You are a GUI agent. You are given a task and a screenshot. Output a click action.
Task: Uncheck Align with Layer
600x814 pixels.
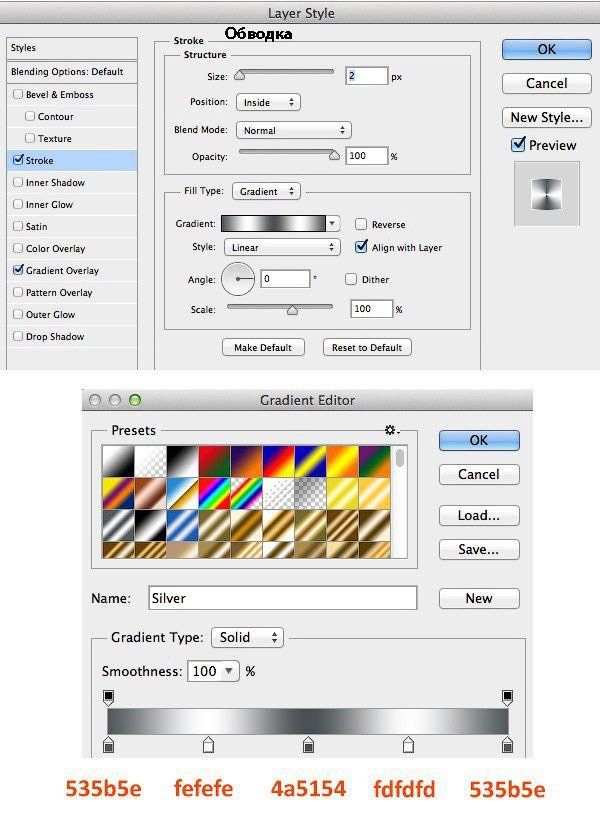click(x=361, y=247)
